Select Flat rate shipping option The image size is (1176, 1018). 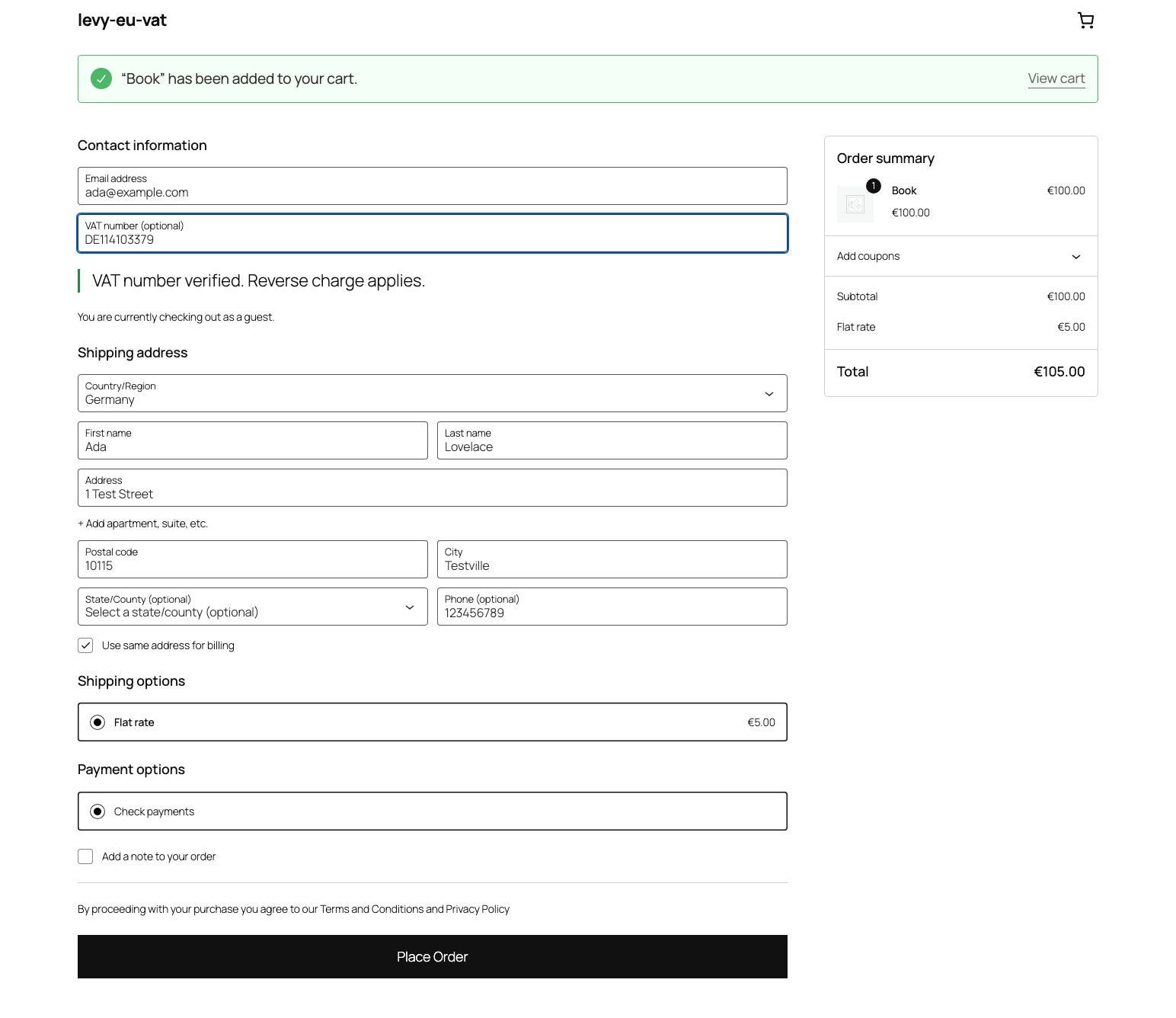(433, 722)
